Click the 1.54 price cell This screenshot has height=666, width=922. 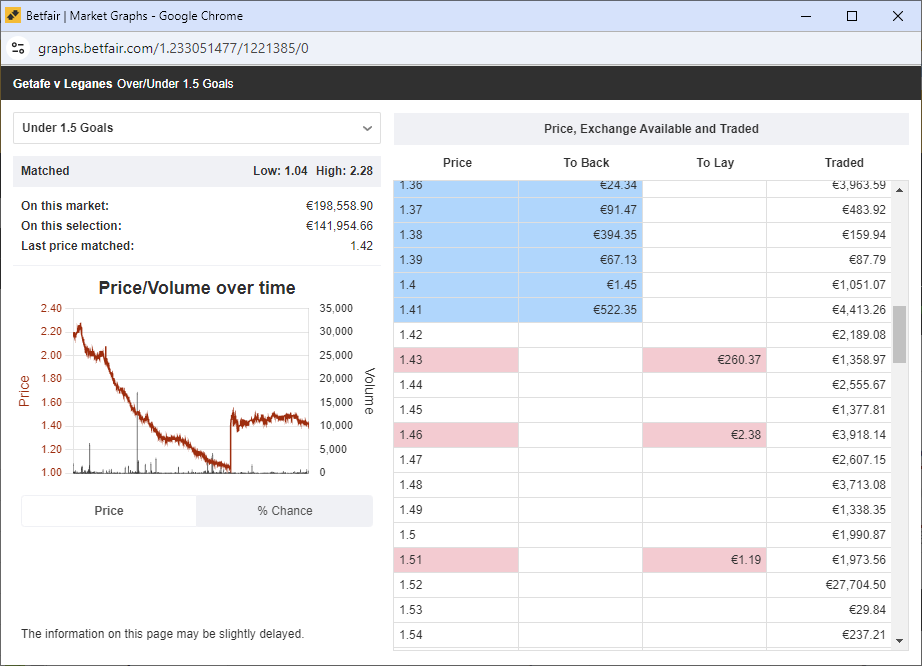click(x=456, y=635)
